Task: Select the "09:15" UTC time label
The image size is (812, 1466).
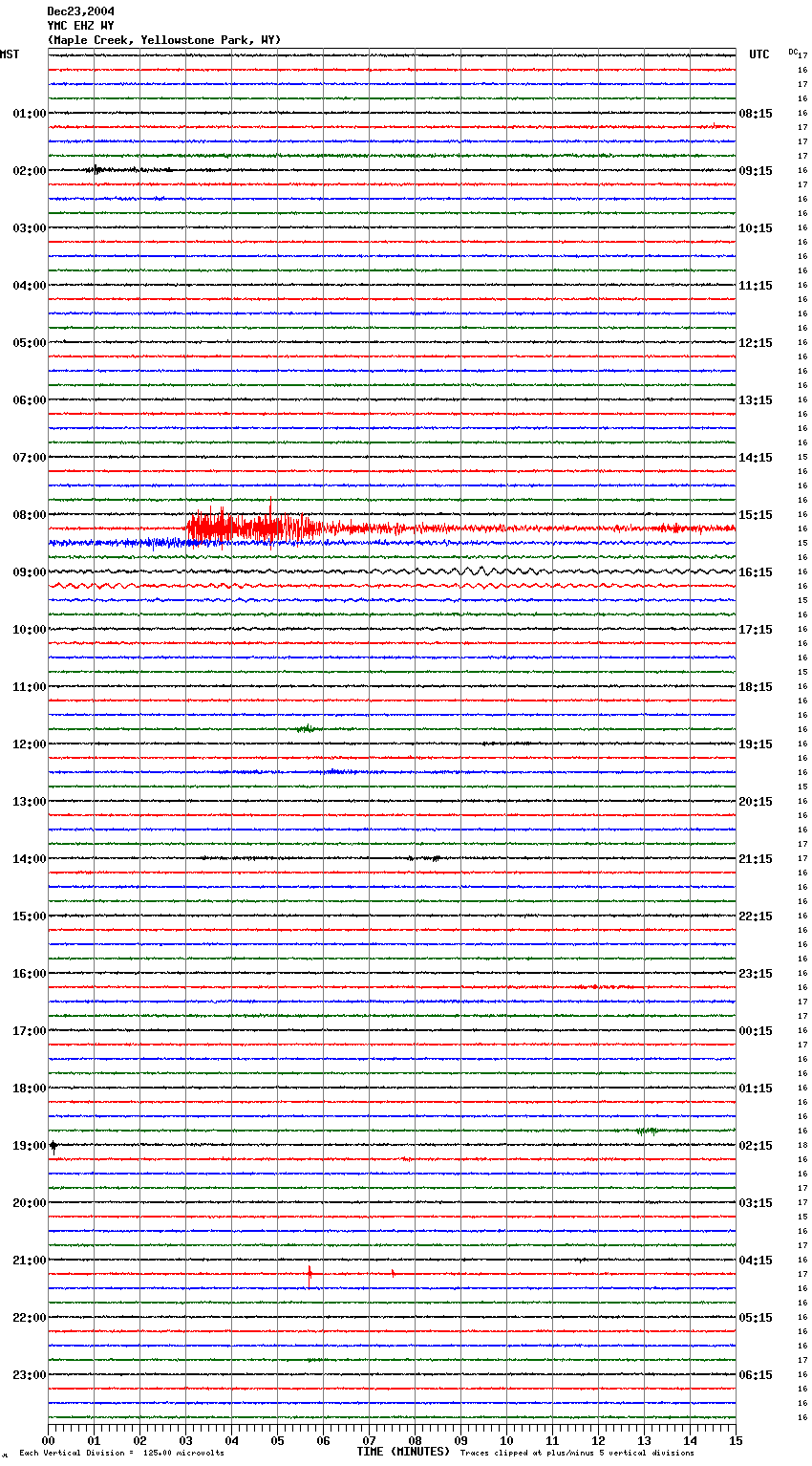Action: coord(756,171)
